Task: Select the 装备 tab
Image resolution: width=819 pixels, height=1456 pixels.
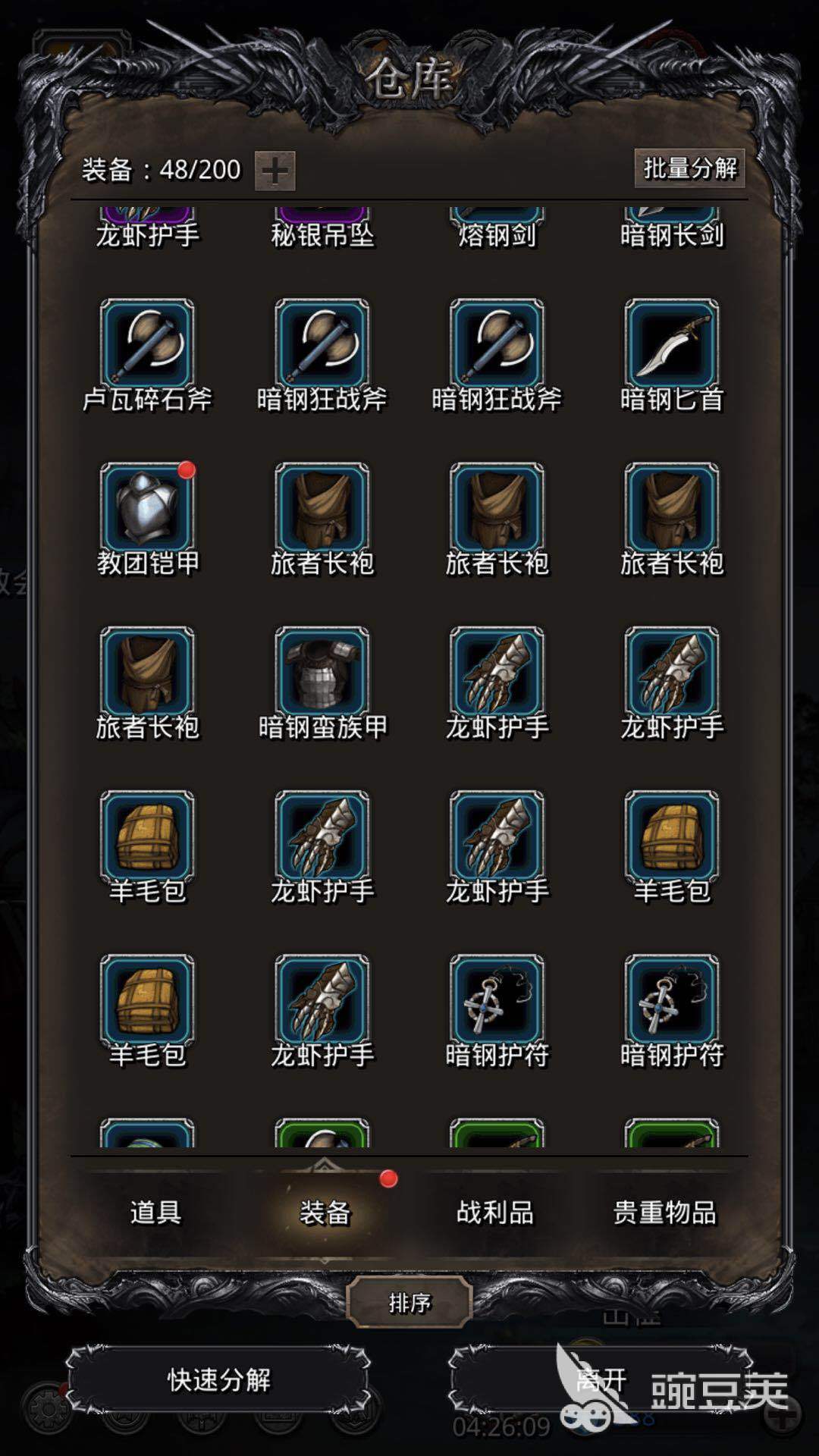Action: (x=325, y=1212)
